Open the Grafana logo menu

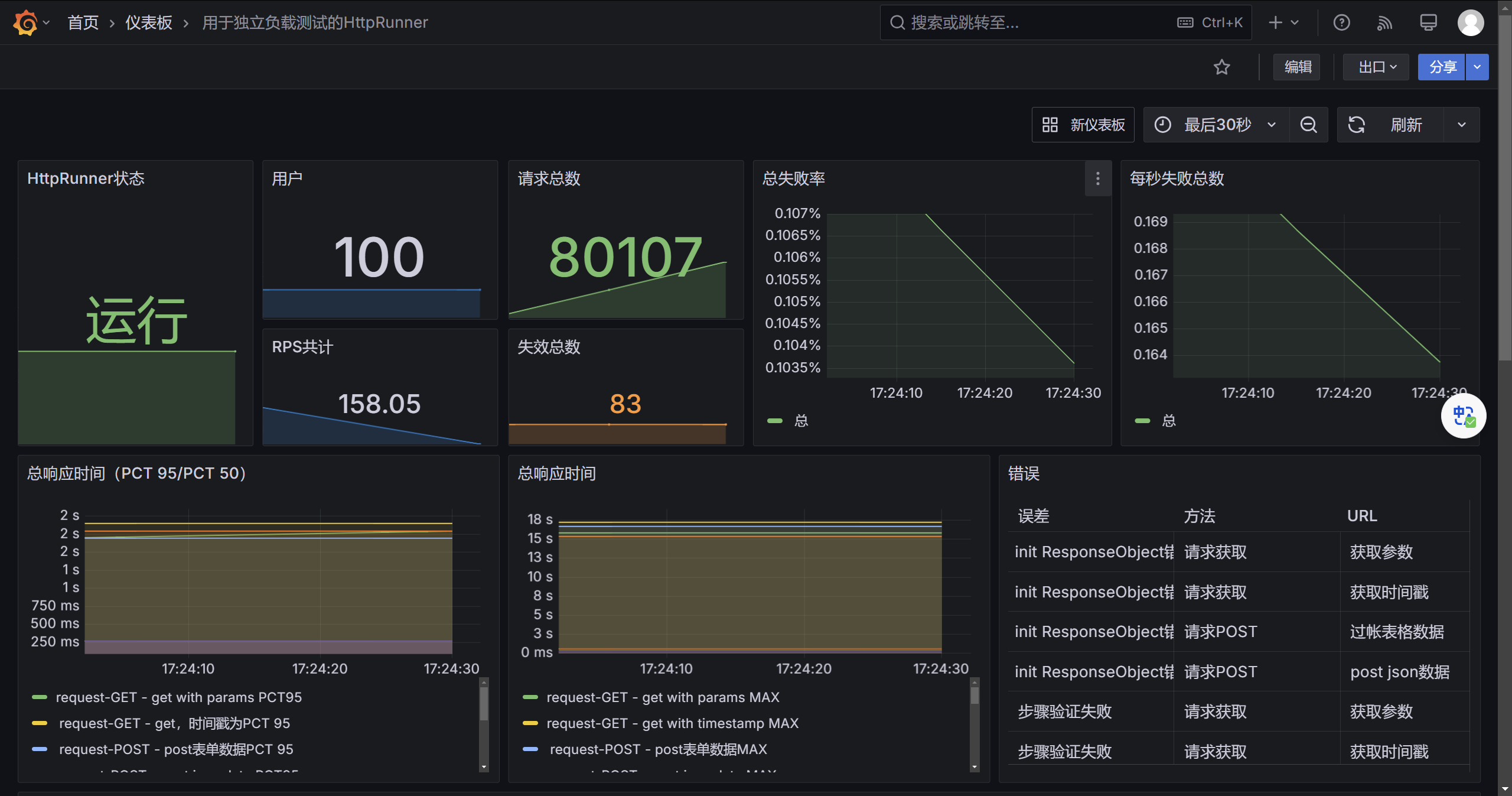click(25, 22)
